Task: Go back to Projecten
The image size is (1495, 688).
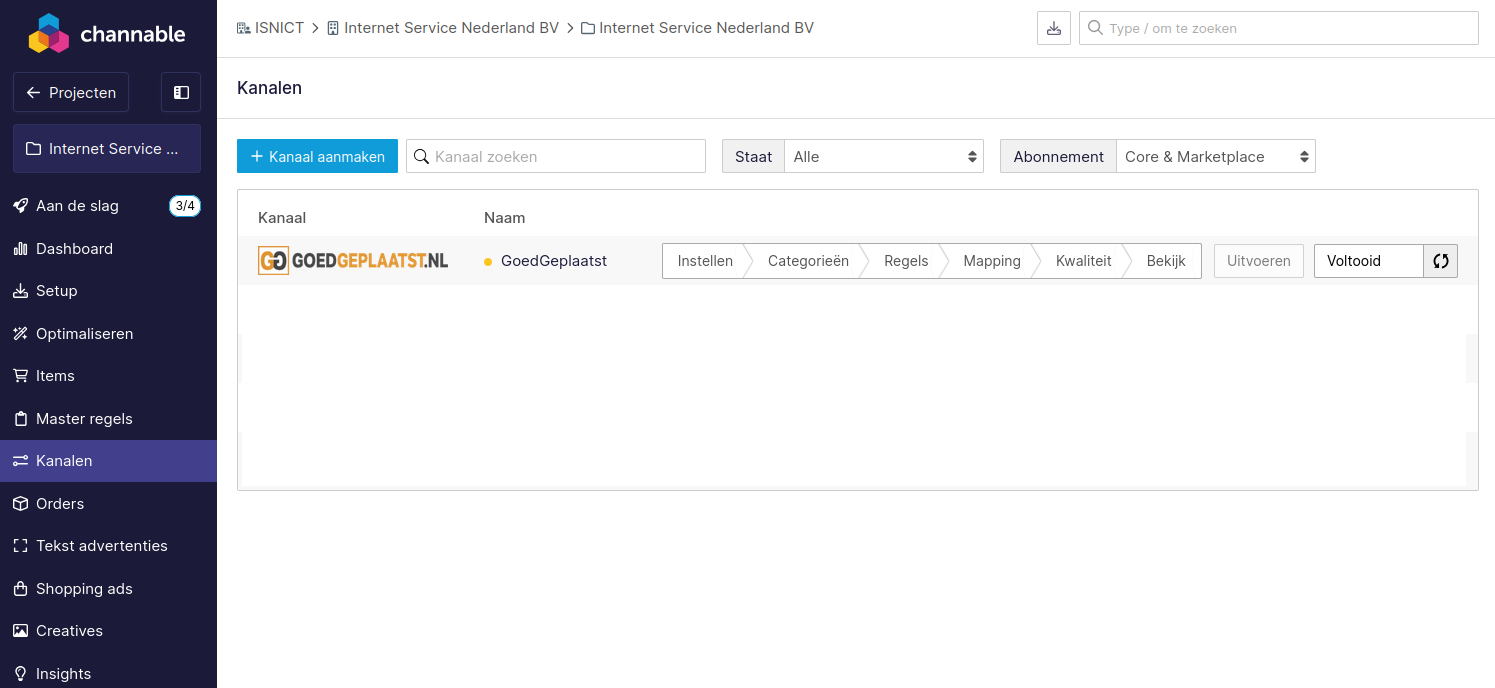Action: [x=71, y=92]
